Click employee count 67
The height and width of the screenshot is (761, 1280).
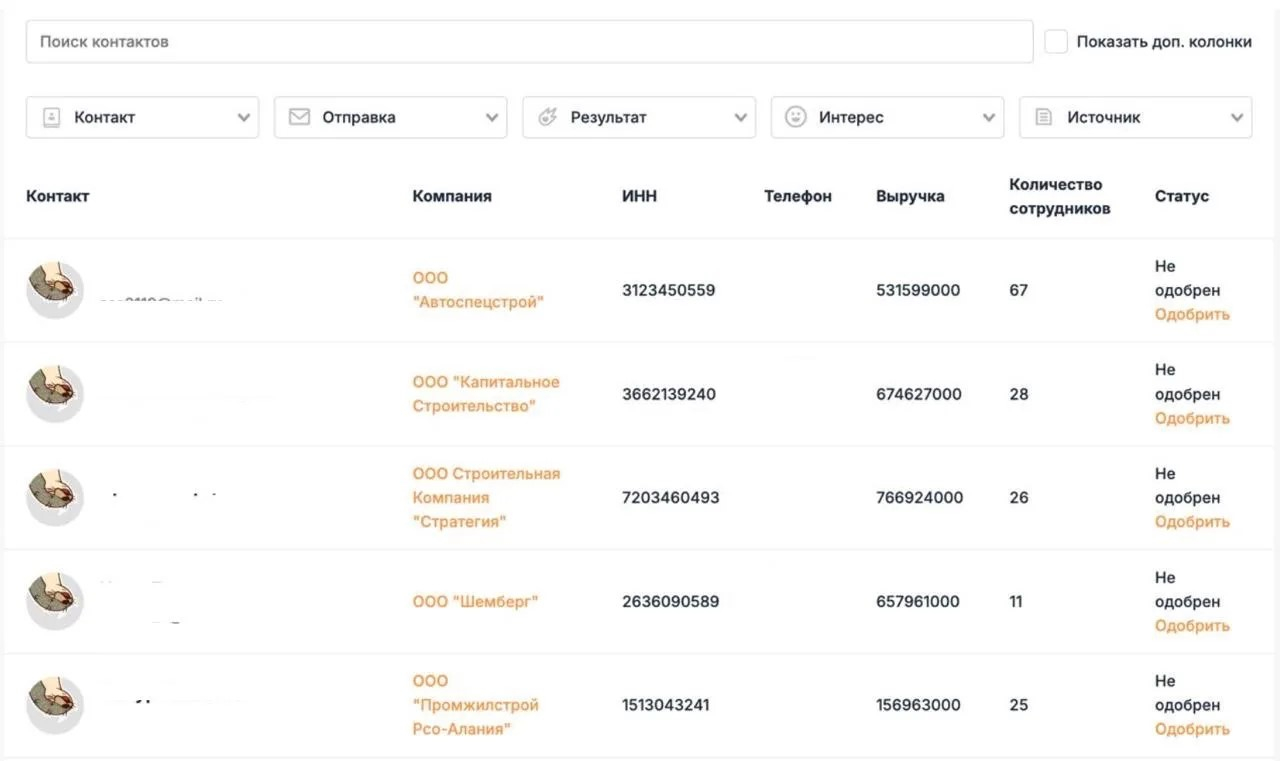[x=1019, y=290]
